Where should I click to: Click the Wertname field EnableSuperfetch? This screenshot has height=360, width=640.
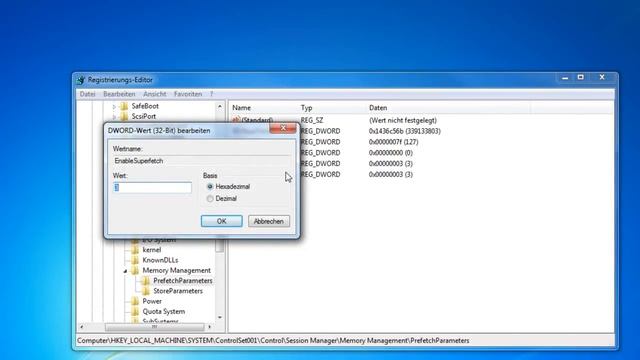pyautogui.click(x=202, y=161)
